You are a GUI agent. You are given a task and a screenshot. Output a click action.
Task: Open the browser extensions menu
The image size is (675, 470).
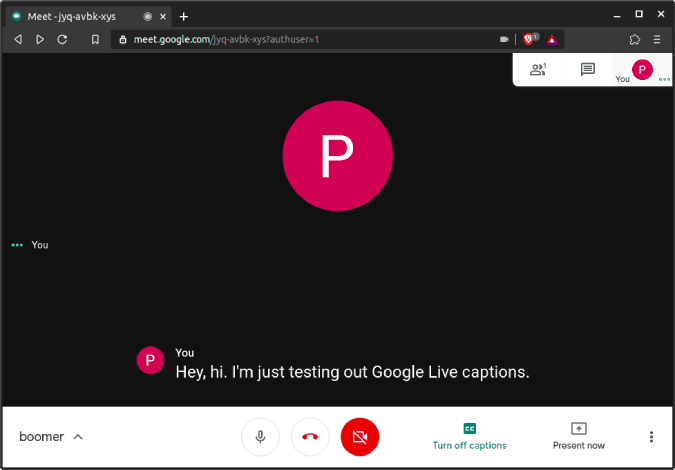click(635, 40)
